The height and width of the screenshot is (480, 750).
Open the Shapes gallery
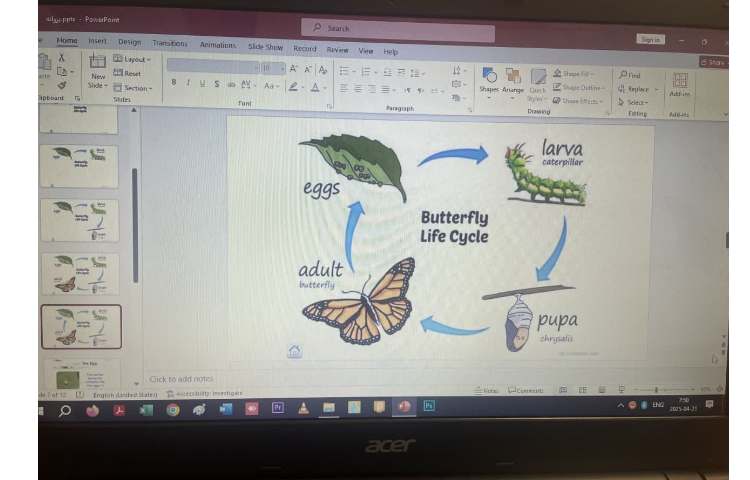(x=489, y=78)
